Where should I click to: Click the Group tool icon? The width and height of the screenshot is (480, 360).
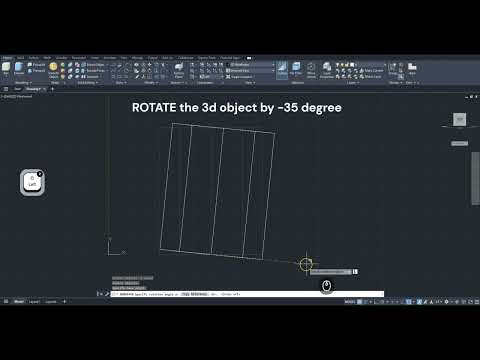(x=393, y=69)
